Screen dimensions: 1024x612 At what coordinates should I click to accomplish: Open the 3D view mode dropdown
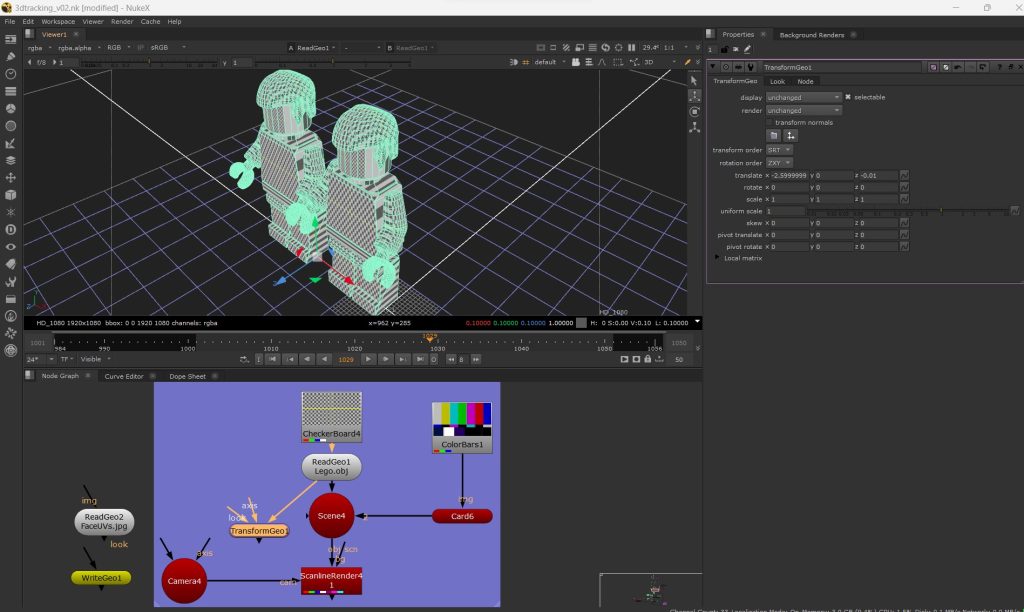click(x=660, y=63)
